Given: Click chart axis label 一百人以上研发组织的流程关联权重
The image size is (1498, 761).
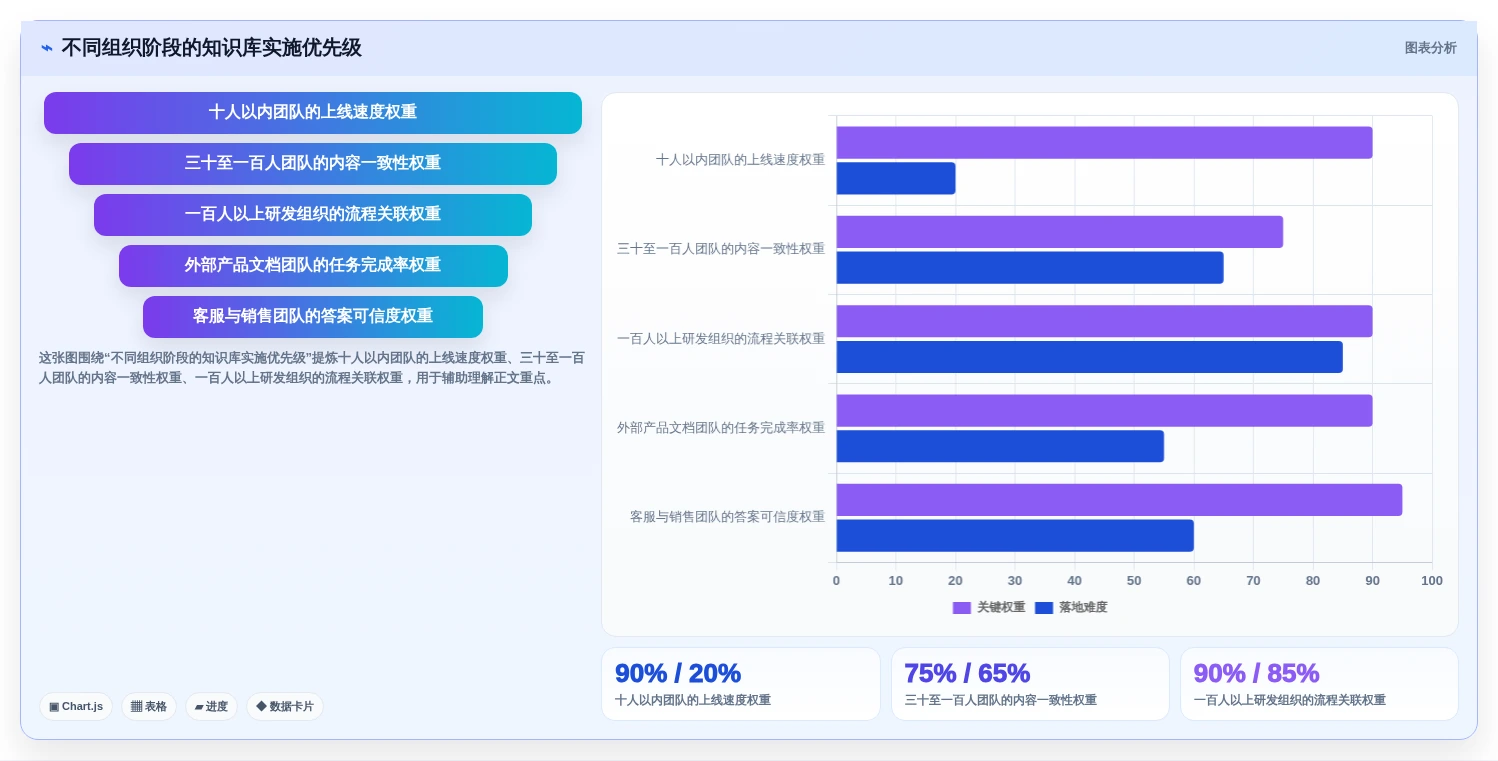Looking at the screenshot, I should pos(721,339).
